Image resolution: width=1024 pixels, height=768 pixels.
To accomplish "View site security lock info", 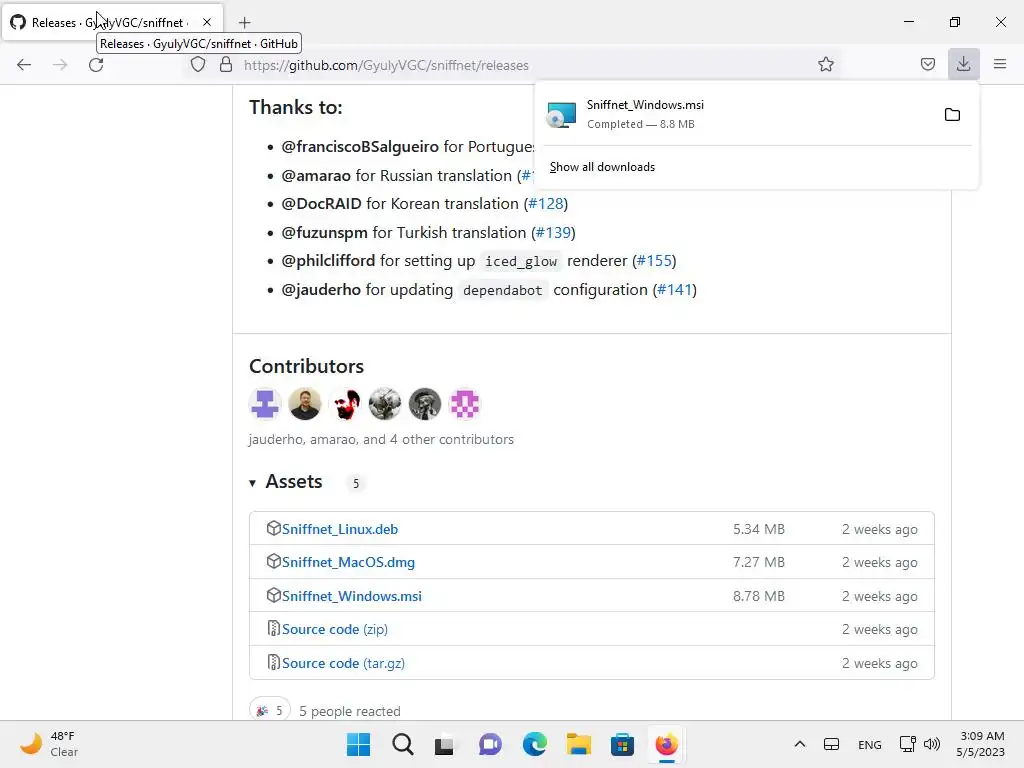I will coord(226,65).
